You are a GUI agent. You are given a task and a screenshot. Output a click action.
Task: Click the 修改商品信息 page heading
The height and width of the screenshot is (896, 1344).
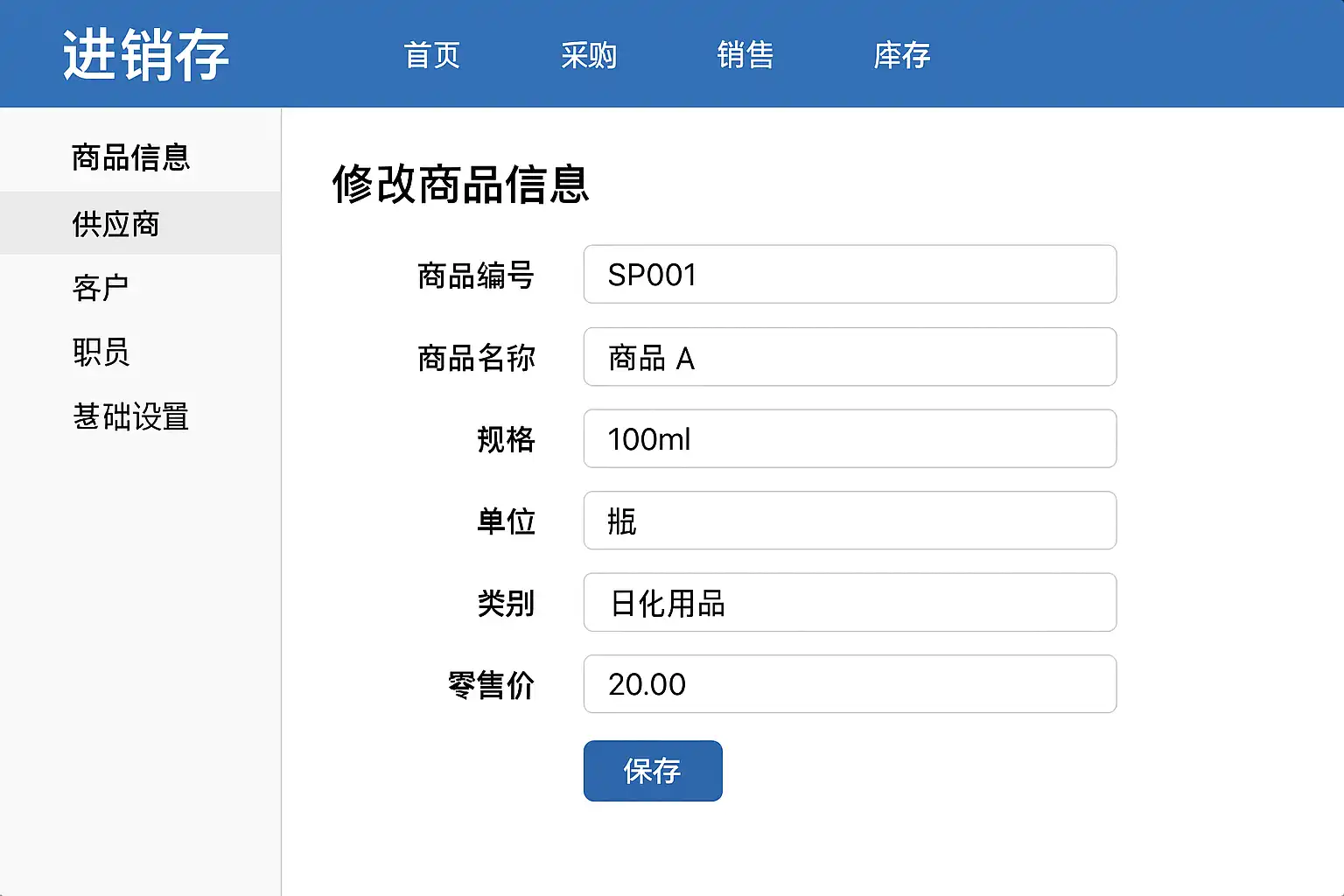click(460, 185)
